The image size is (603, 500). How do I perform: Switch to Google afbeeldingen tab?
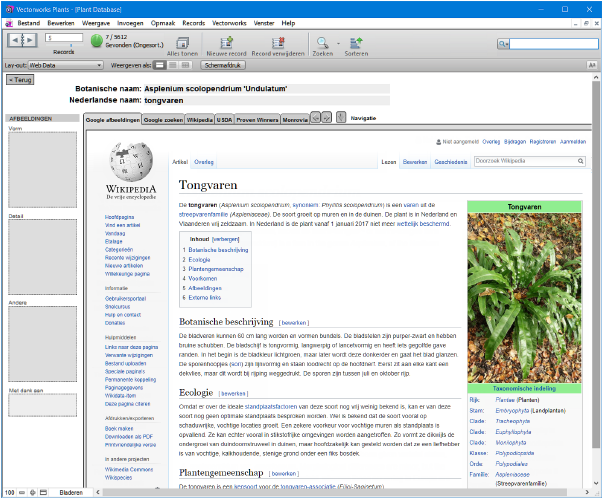[113, 120]
